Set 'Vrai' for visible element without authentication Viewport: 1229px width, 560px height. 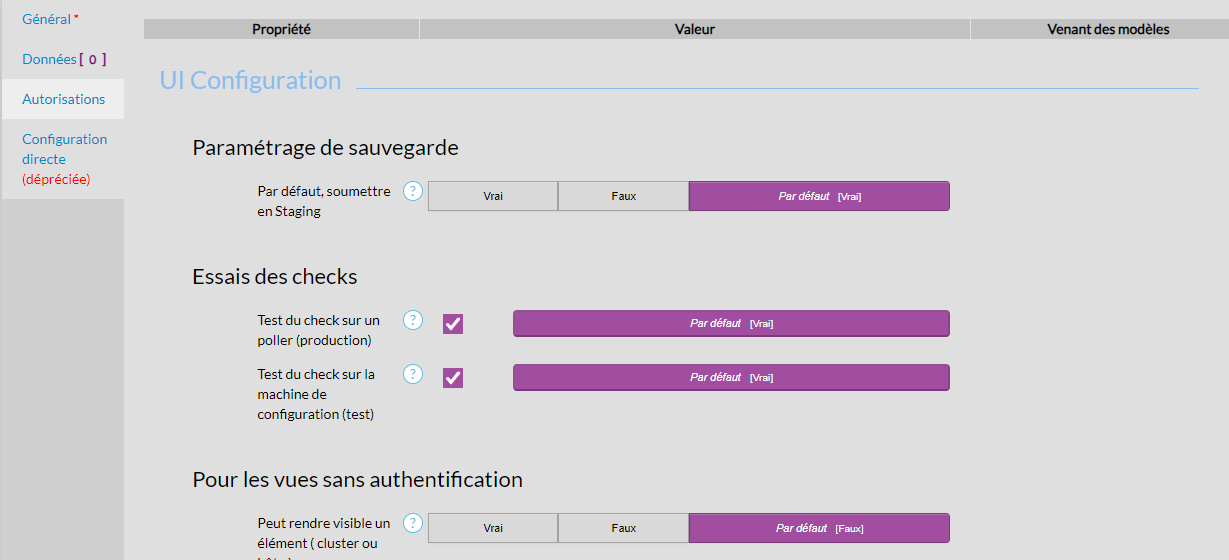(493, 528)
